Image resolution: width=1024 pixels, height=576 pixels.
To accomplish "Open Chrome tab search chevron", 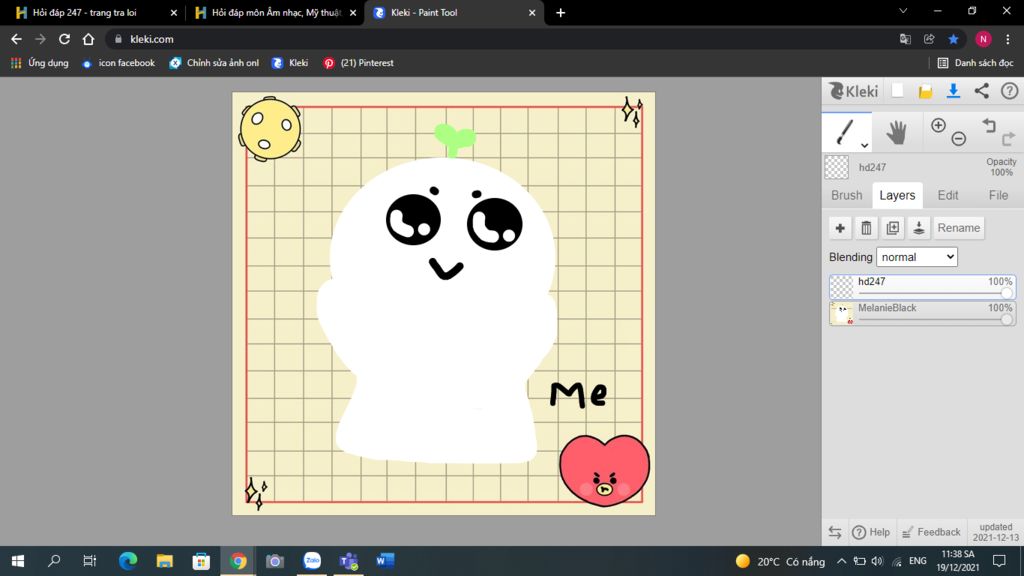I will (x=903, y=11).
